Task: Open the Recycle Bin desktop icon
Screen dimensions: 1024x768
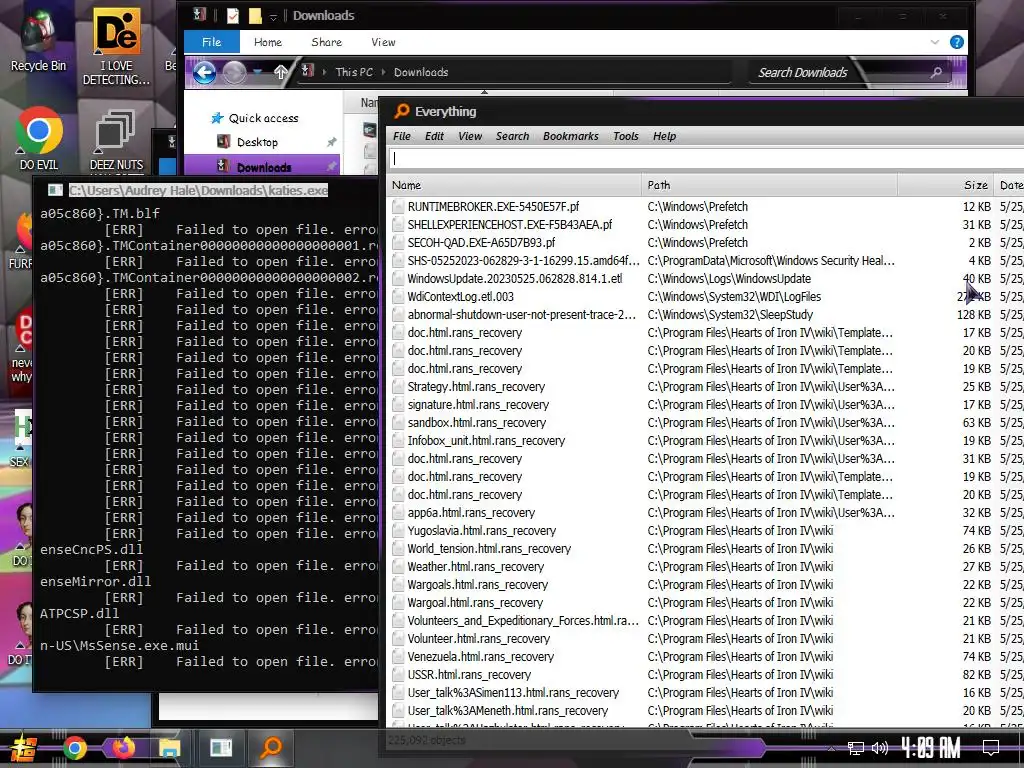Action: click(x=38, y=40)
